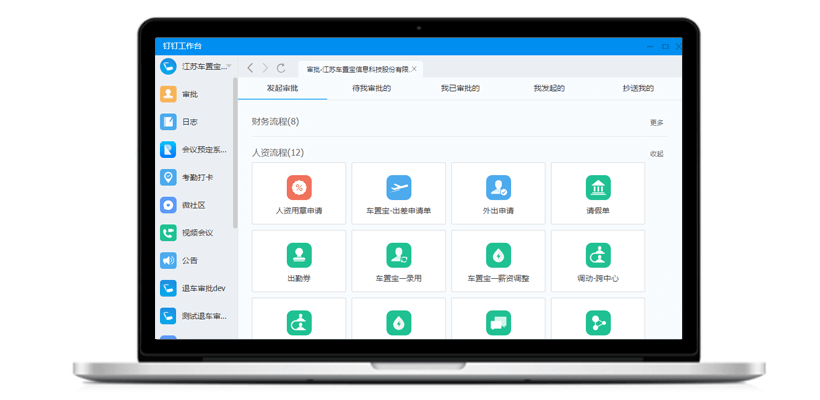820x400 pixels.
Task: Open the 外出申请 form
Action: pos(498,193)
